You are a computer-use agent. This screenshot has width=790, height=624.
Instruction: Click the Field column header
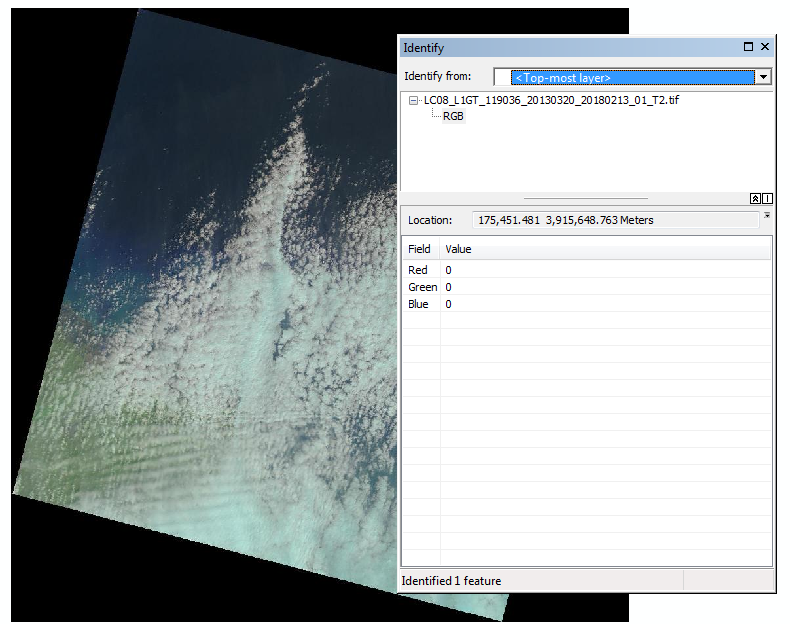[420, 249]
